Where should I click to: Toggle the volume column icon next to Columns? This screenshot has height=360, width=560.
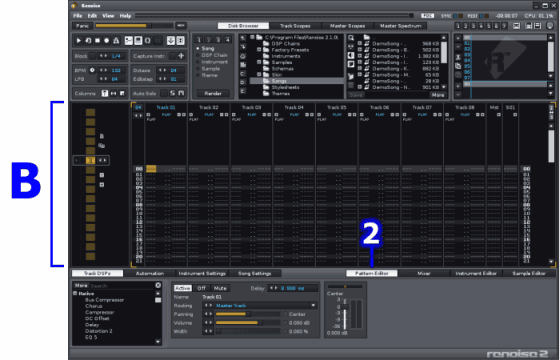tap(105, 93)
